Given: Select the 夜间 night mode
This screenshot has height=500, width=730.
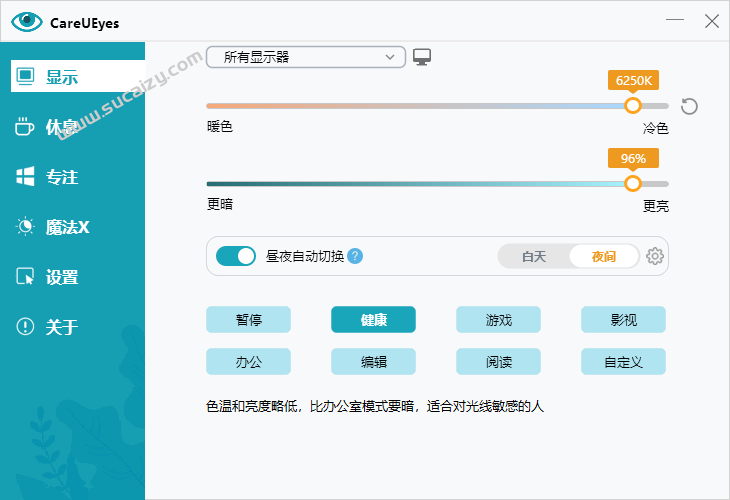Looking at the screenshot, I should click(x=604, y=257).
